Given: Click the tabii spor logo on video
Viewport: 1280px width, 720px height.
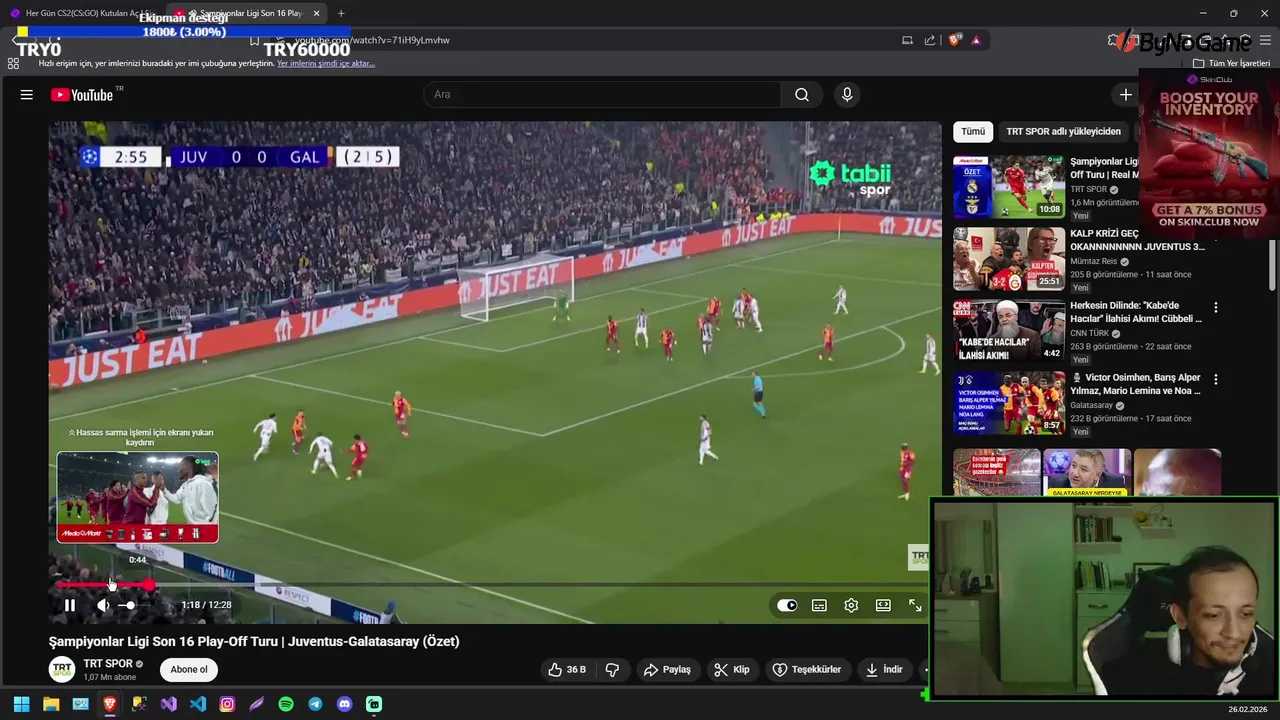Looking at the screenshot, I should (851, 177).
